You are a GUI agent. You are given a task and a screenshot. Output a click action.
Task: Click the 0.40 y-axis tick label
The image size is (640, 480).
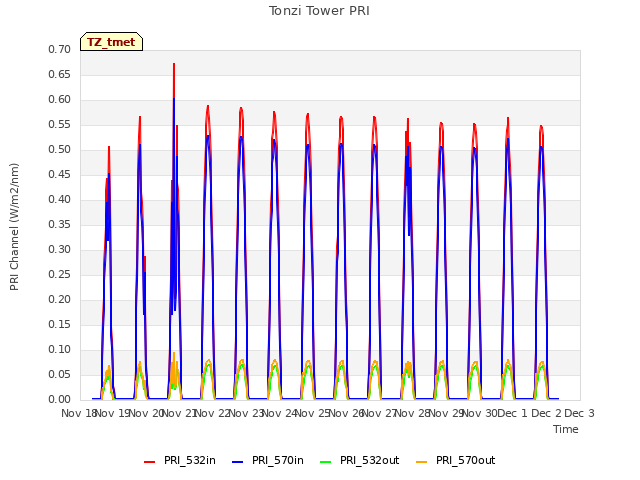(60, 200)
